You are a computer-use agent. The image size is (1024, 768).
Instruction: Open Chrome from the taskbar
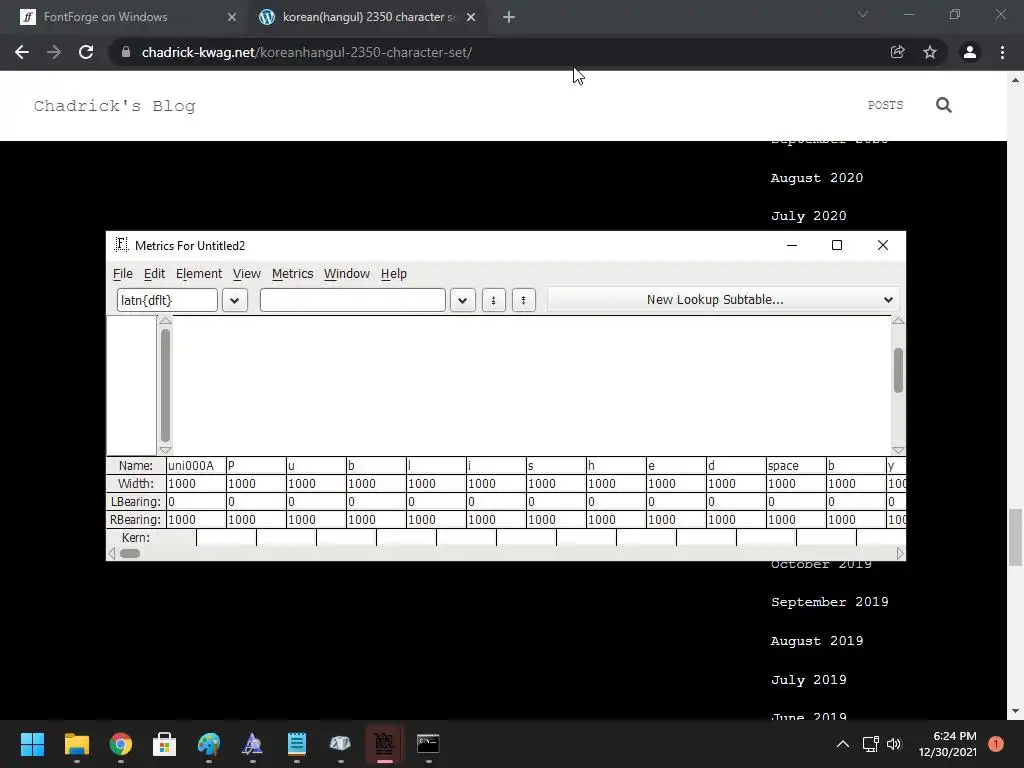point(121,744)
